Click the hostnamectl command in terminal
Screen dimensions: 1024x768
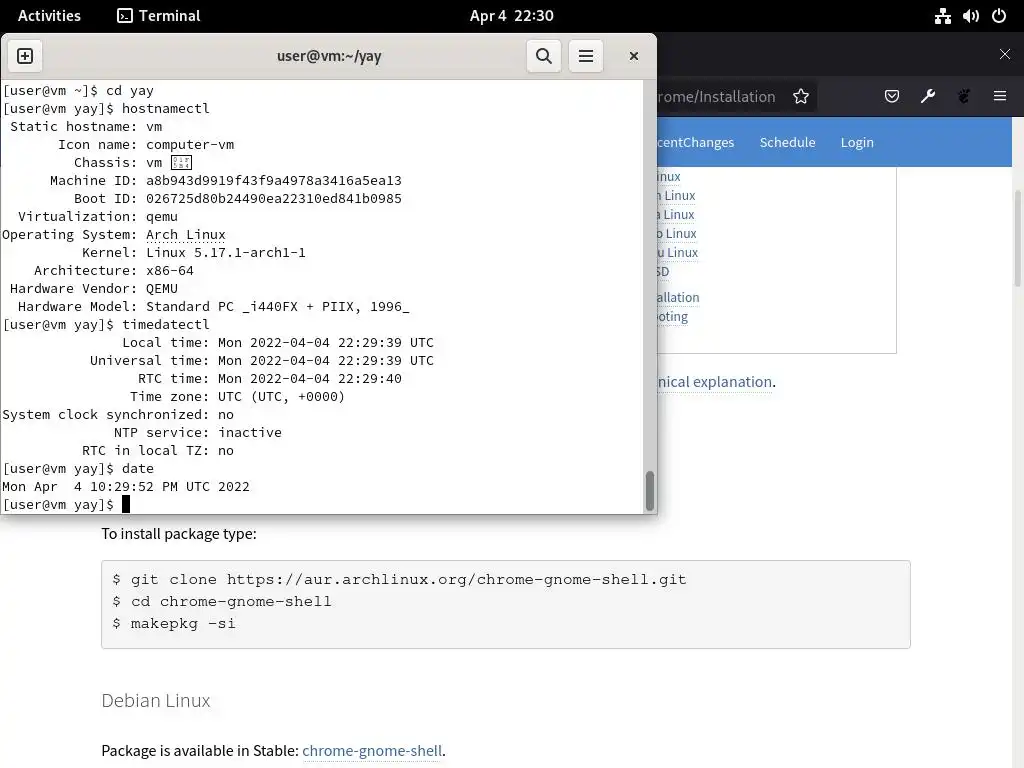166,108
